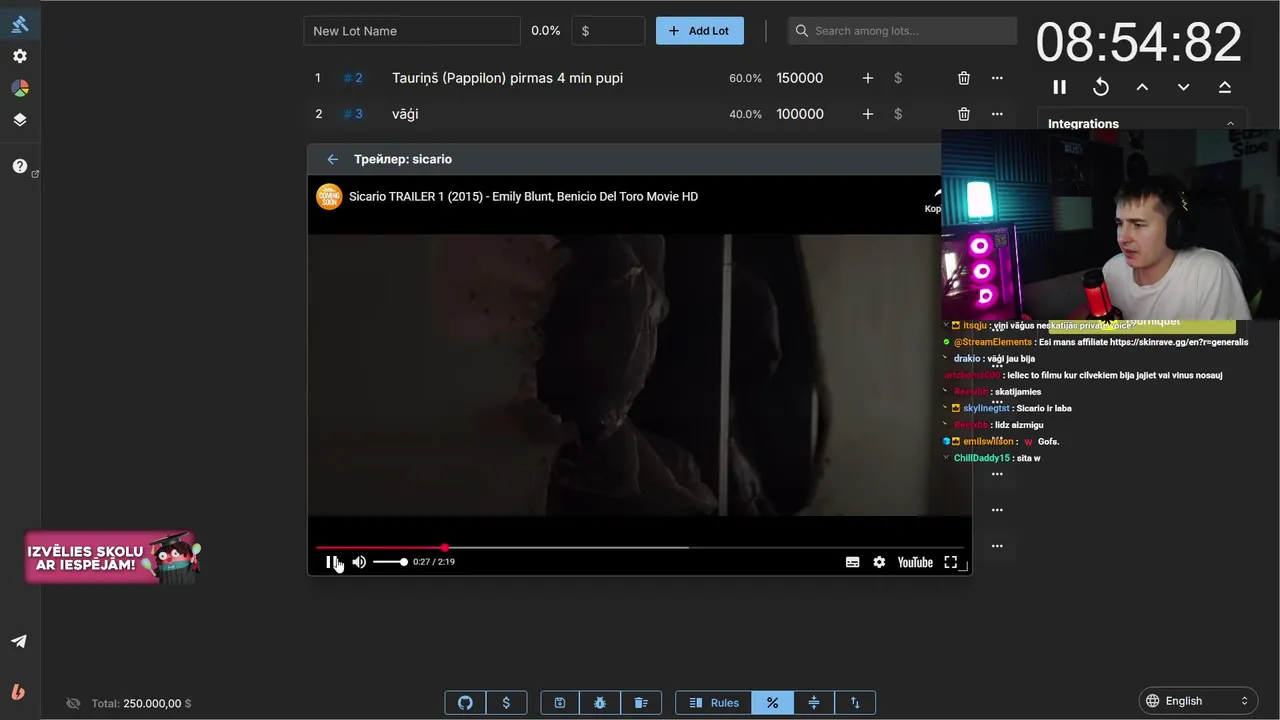Click the clear all lots trash icon
Image resolution: width=1280 pixels, height=720 pixels.
pos(641,703)
